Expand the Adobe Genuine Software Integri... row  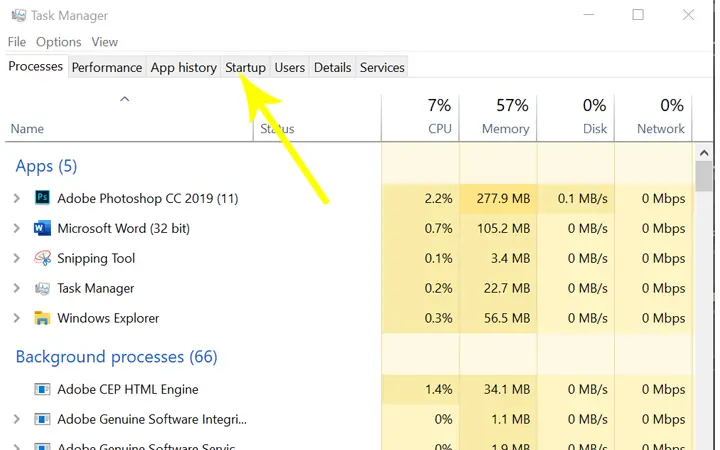[x=17, y=419]
